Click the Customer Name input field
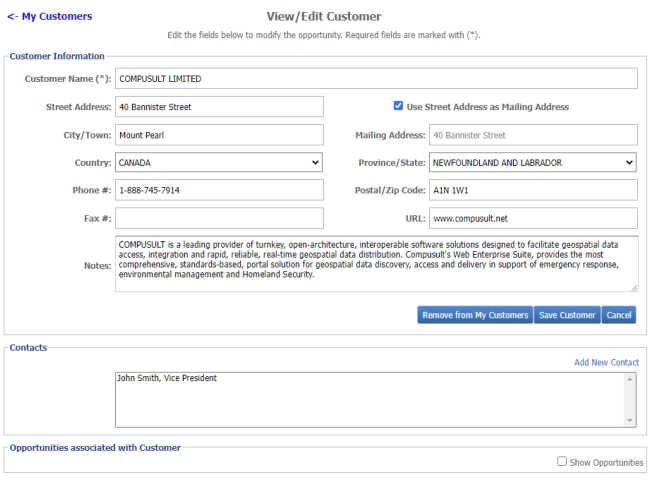The width and height of the screenshot is (658, 484). [x=376, y=78]
